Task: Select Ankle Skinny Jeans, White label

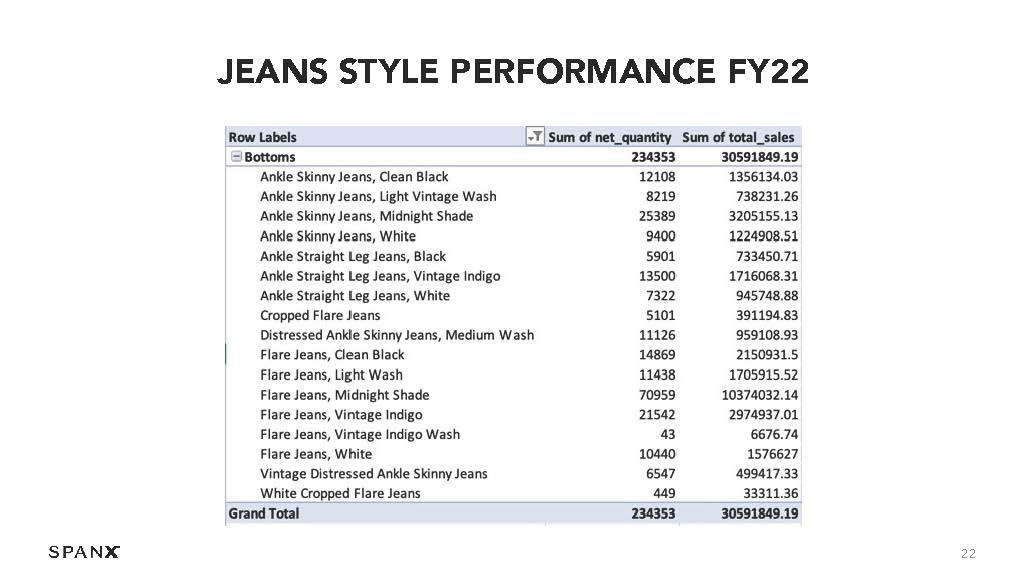Action: click(337, 236)
